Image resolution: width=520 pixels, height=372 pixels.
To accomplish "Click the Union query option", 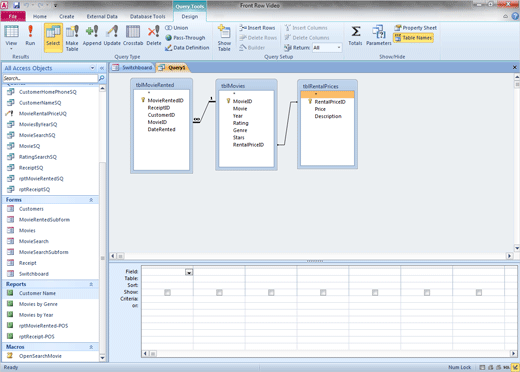I will [177, 28].
